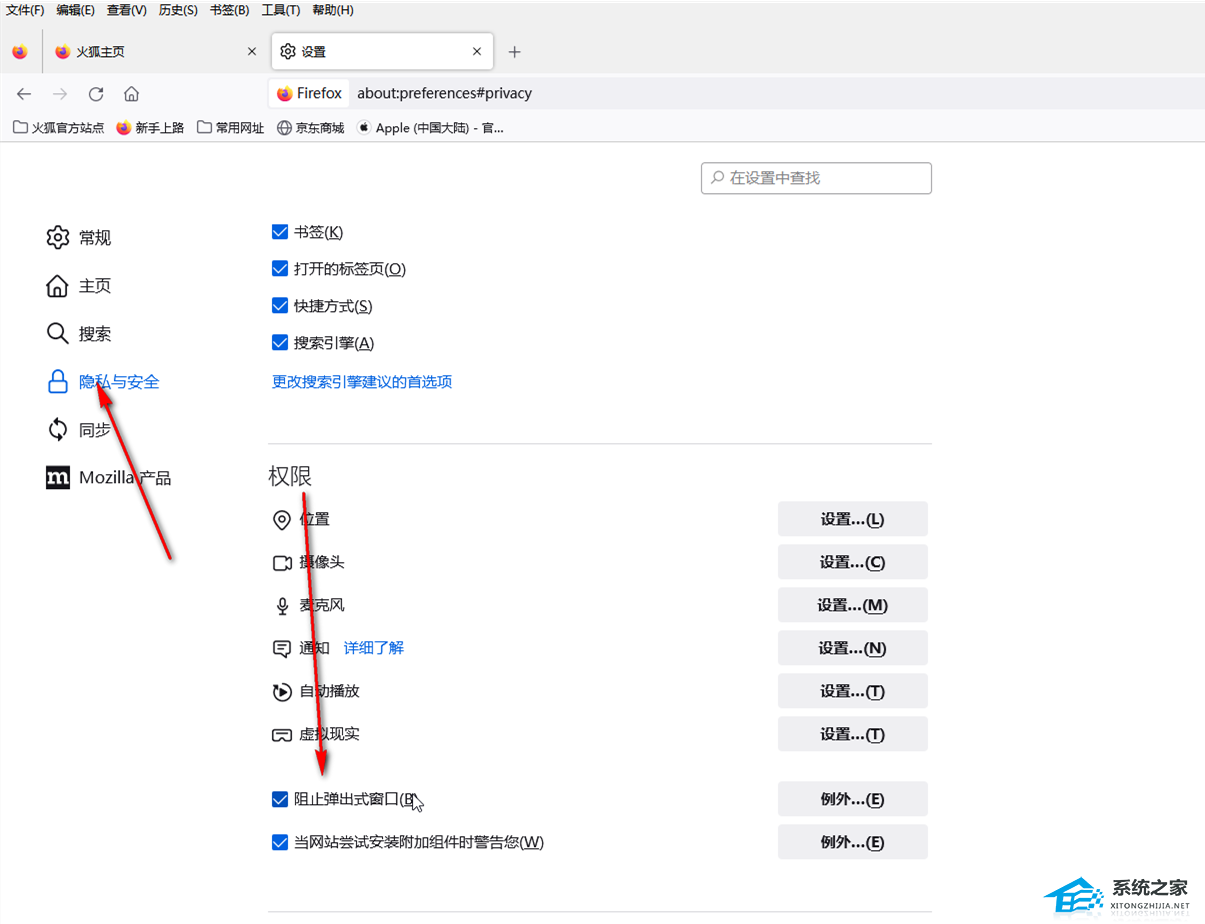Uncheck the 打开的标签页(O) checkbox
The image size is (1205, 924).
[x=280, y=269]
